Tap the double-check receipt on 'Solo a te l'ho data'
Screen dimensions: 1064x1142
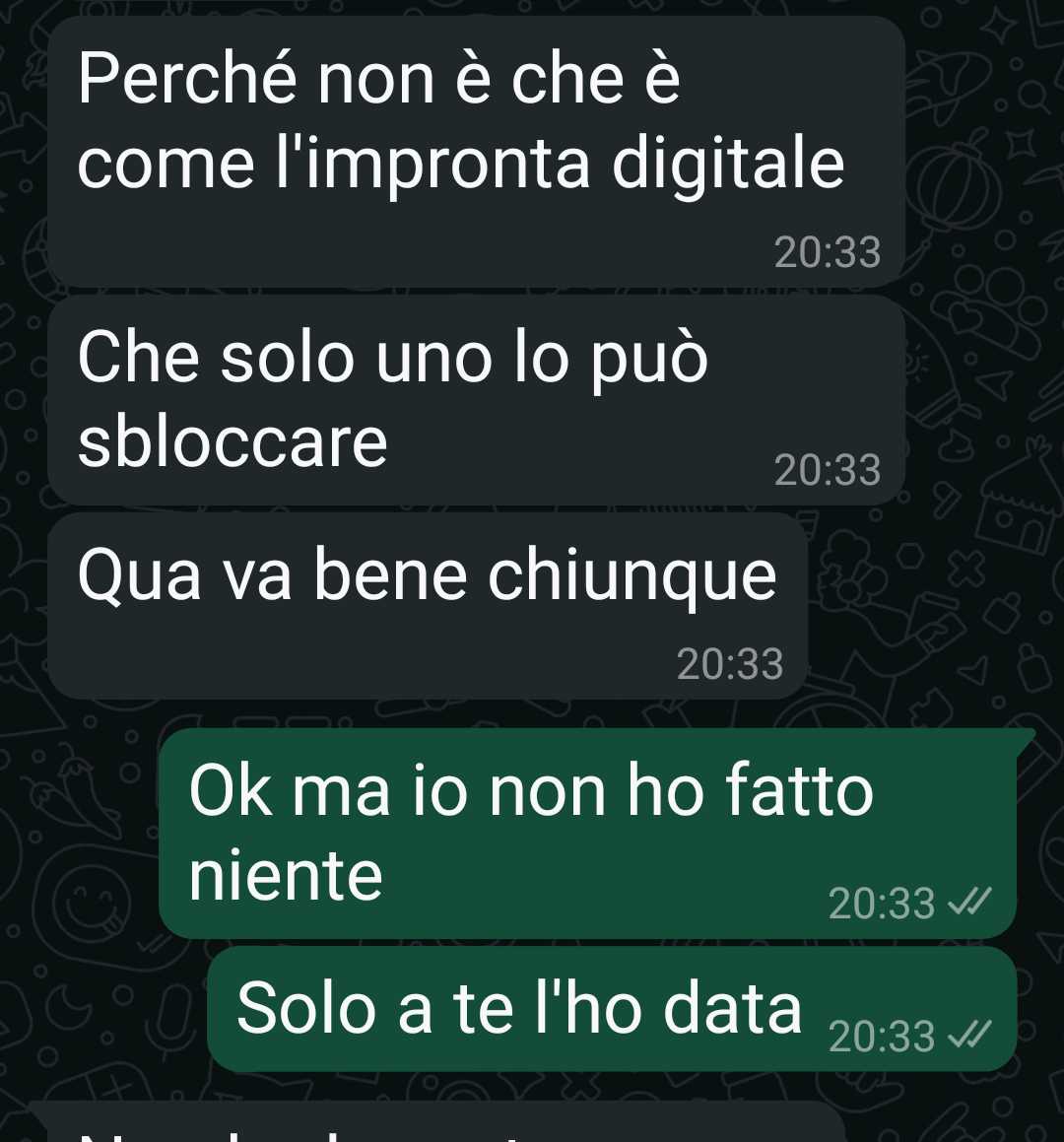click(x=969, y=1035)
